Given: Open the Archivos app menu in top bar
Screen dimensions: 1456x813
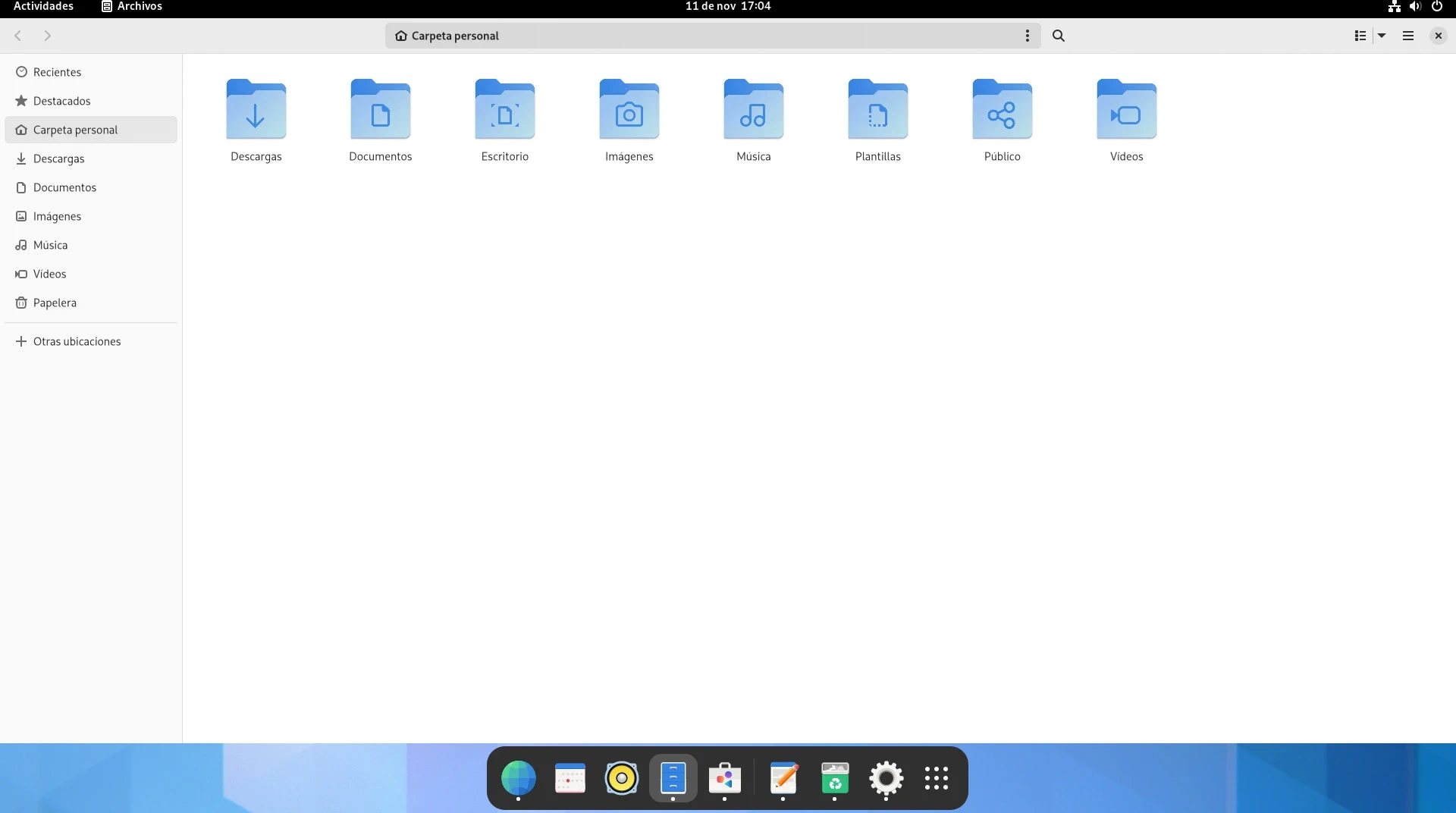Looking at the screenshot, I should (132, 6).
